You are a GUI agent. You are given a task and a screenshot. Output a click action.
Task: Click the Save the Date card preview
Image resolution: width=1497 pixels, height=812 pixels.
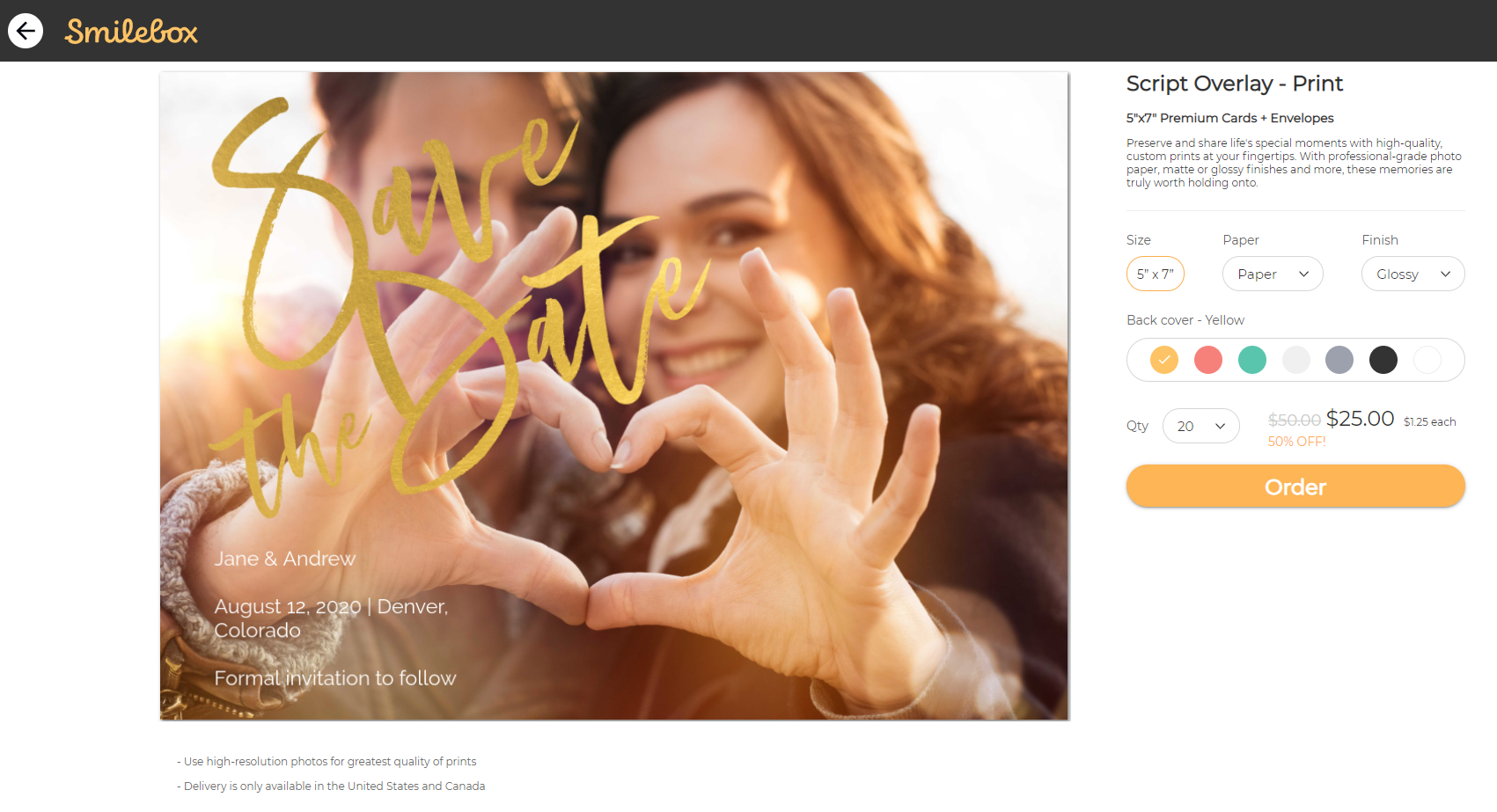point(614,396)
